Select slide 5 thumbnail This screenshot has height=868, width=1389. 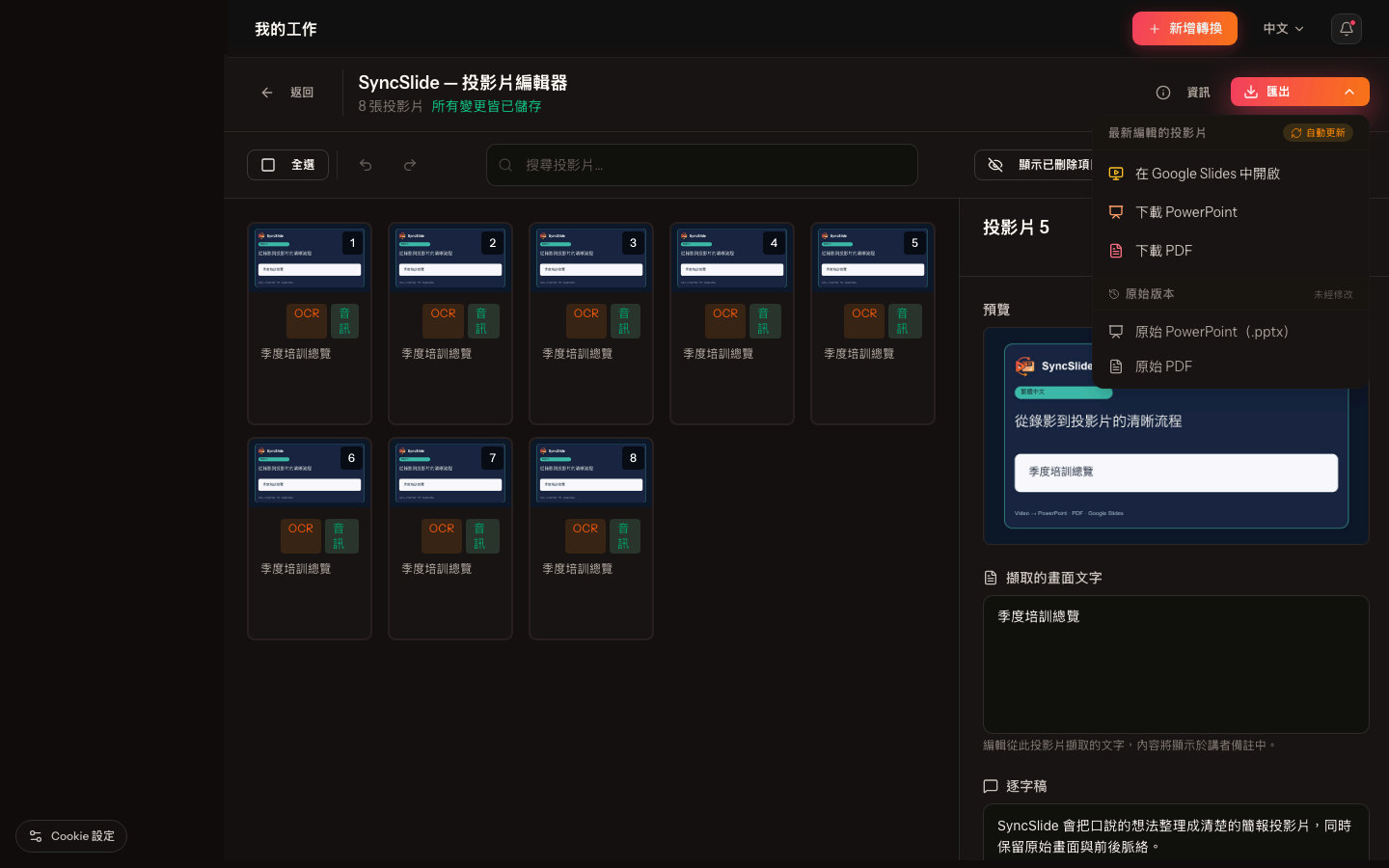coord(873,258)
